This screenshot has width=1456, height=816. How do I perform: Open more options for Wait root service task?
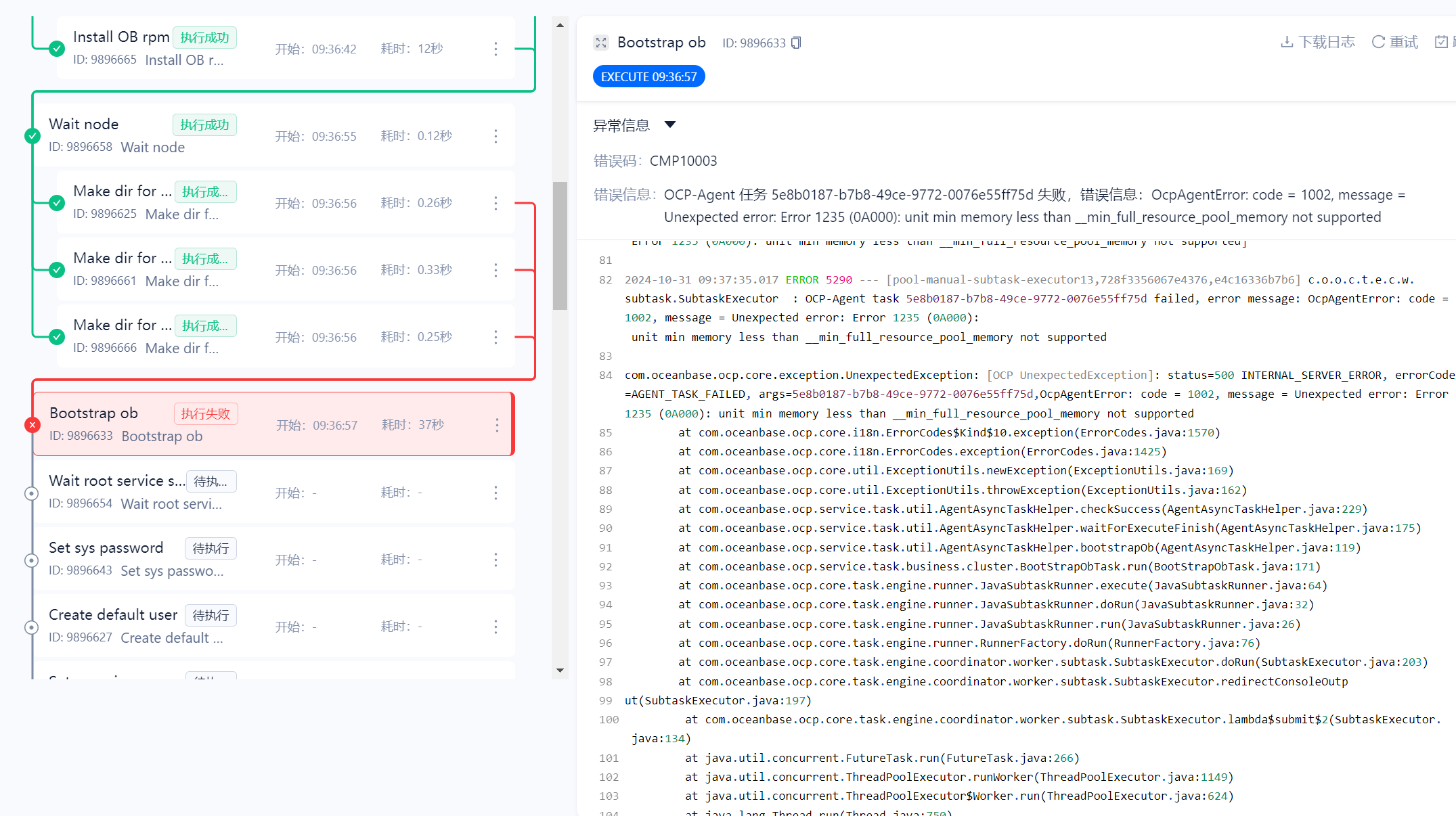coord(495,493)
